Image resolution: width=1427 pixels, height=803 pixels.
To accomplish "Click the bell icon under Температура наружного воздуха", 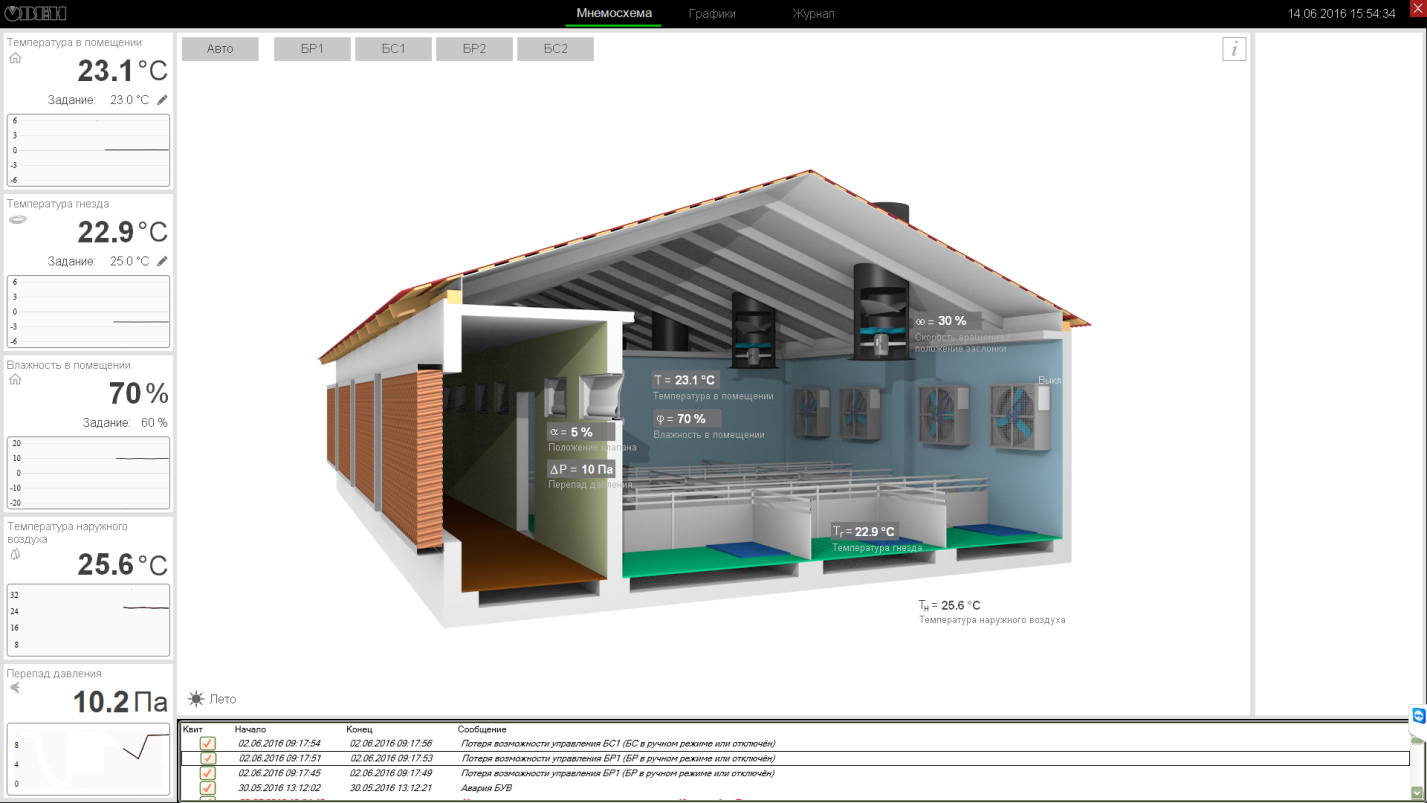I will [x=15, y=554].
